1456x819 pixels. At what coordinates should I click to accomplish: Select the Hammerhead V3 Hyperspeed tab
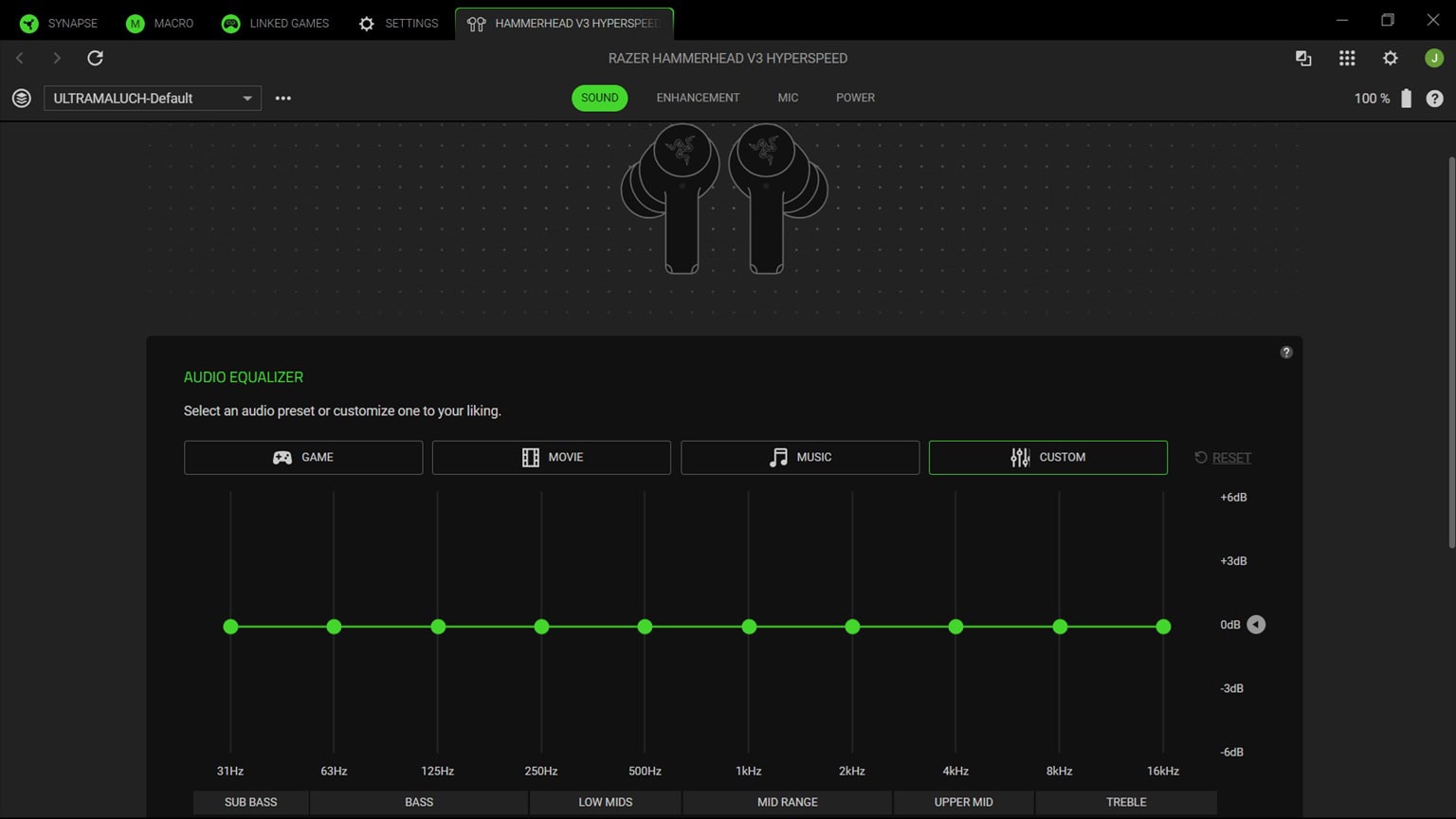coord(564,23)
